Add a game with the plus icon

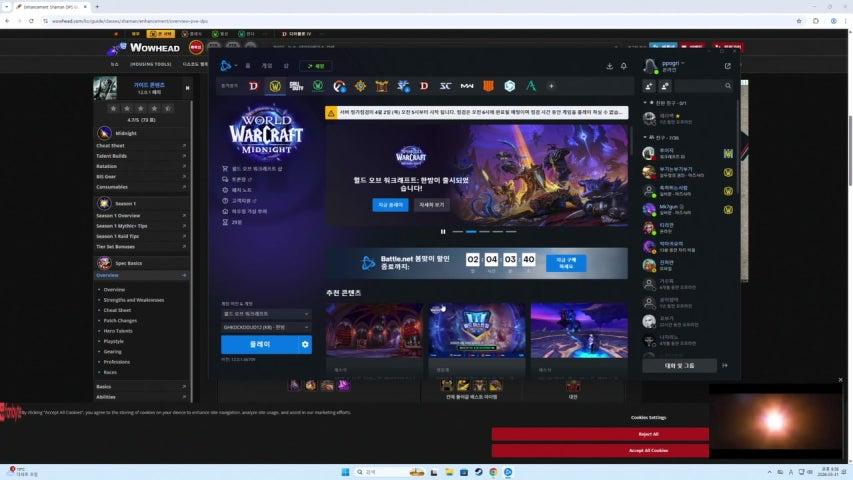pyautogui.click(x=551, y=86)
